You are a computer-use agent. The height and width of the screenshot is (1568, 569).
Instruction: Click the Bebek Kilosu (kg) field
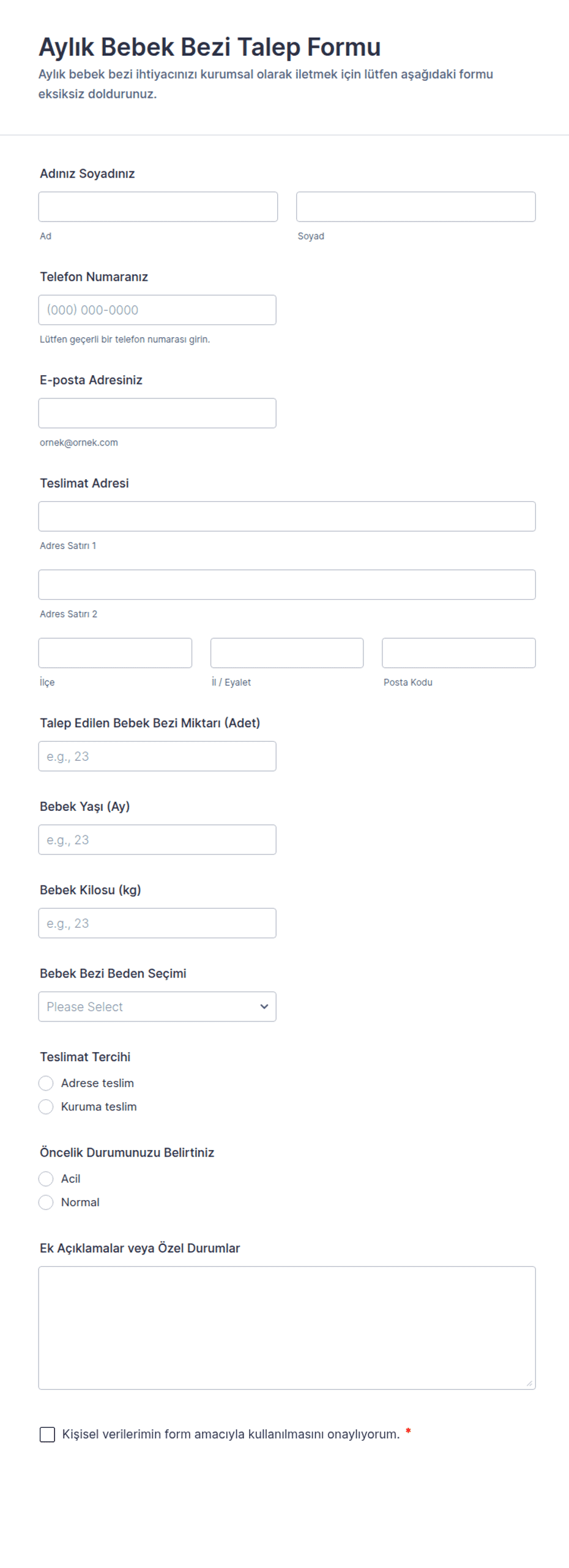click(157, 924)
